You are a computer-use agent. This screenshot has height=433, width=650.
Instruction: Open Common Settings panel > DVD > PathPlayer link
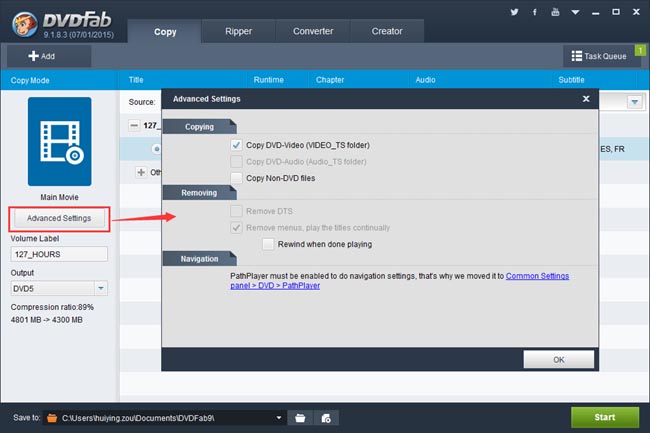(537, 276)
